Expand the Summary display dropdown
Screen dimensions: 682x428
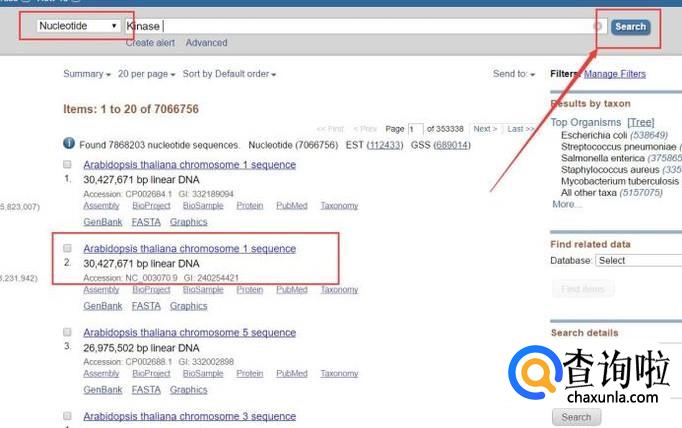[x=87, y=74]
